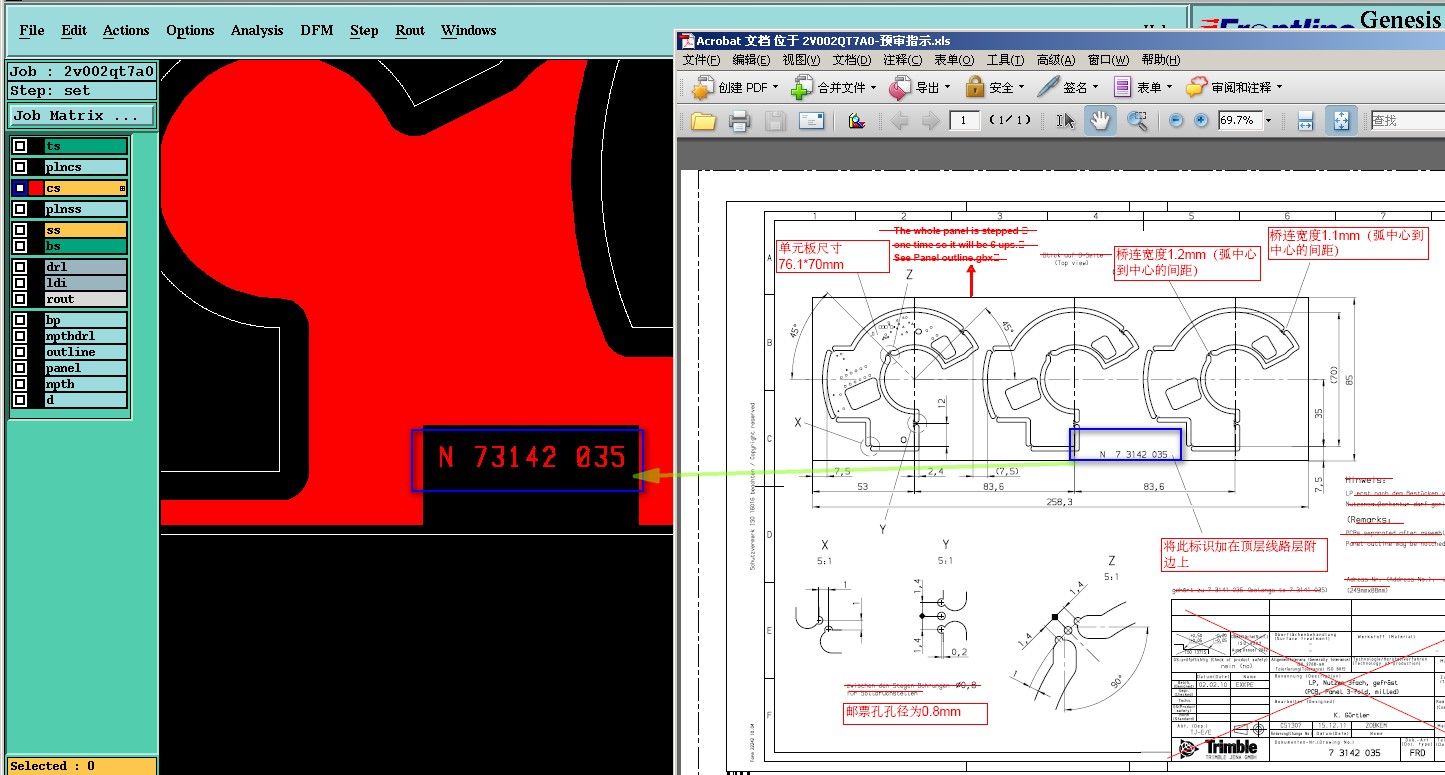Choose the text select cursor tool

(1066, 121)
